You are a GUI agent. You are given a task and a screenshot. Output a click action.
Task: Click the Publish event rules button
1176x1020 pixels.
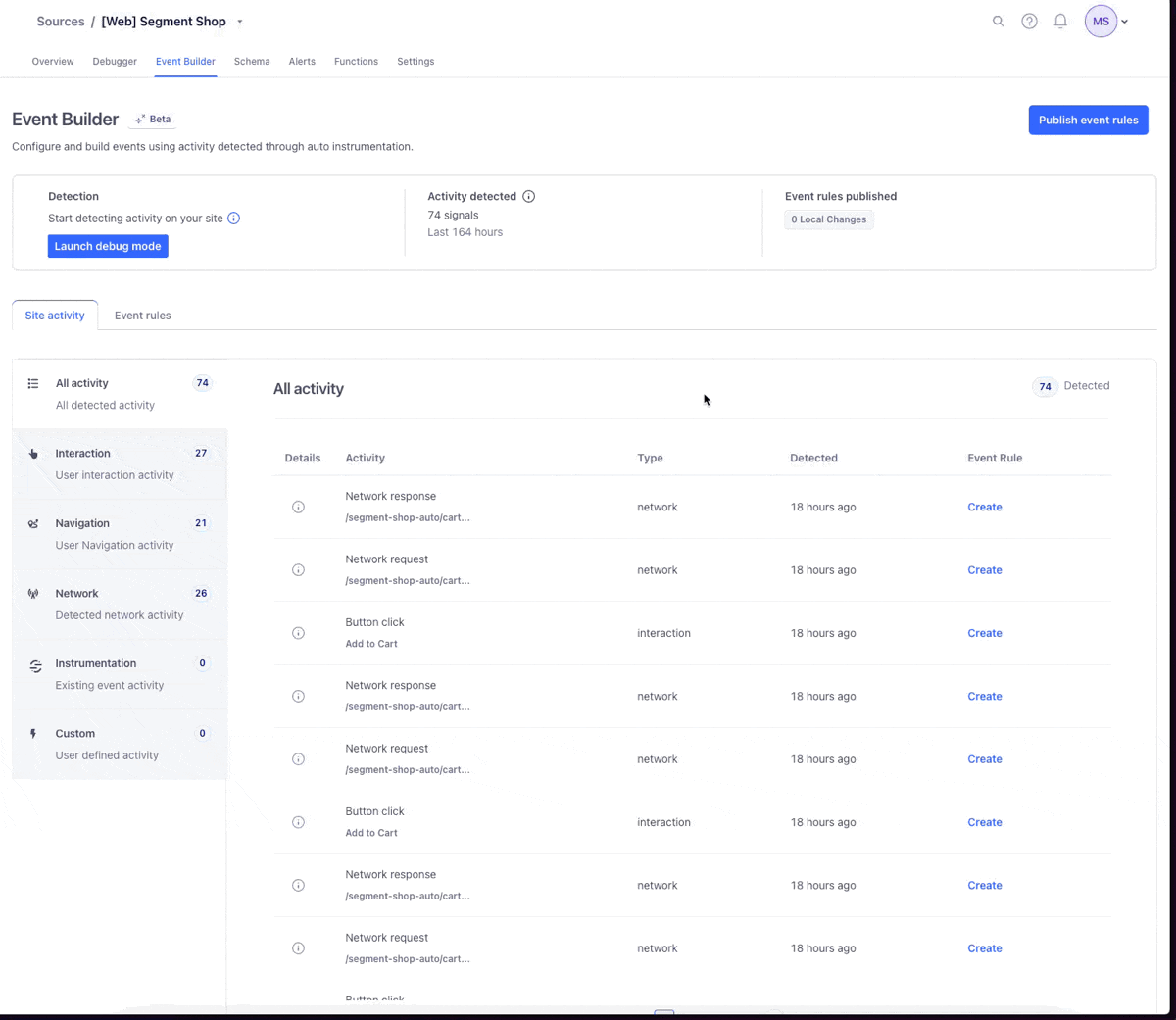point(1088,120)
